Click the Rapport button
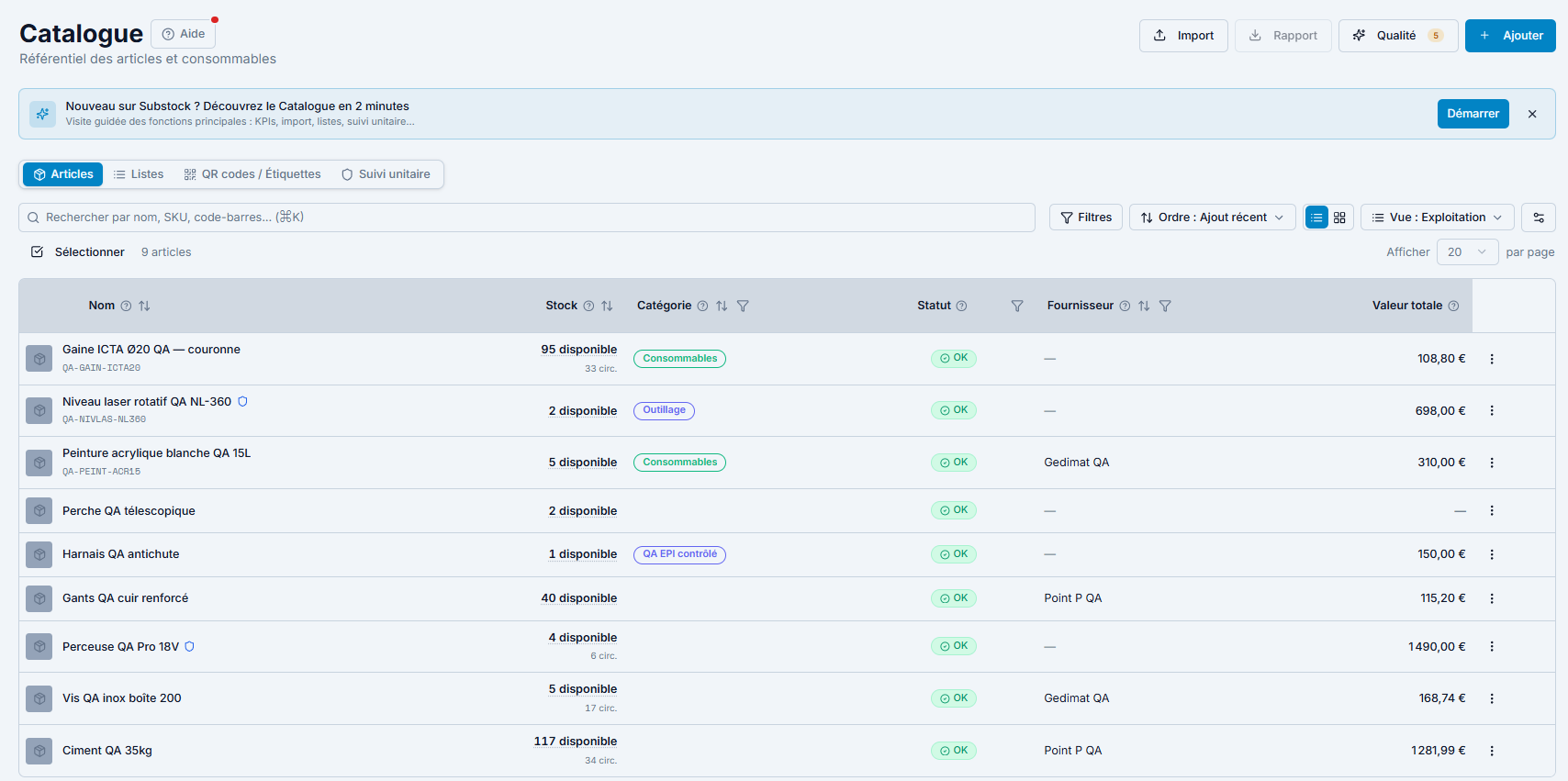The image size is (1568, 781). pyautogui.click(x=1283, y=36)
